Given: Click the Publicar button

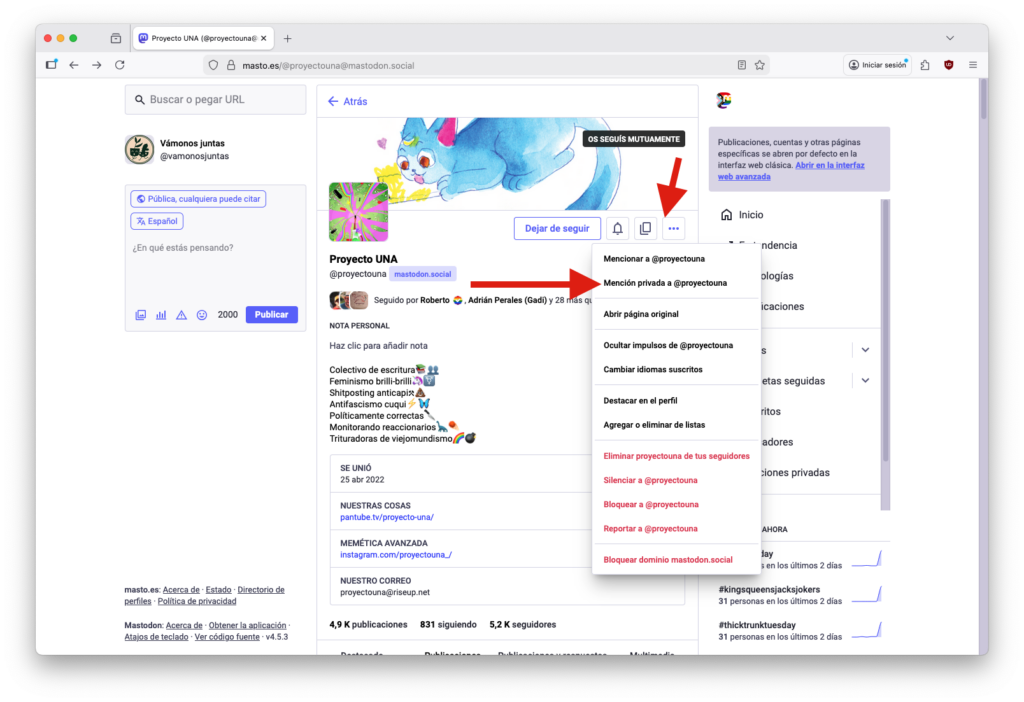Looking at the screenshot, I should tap(271, 314).
